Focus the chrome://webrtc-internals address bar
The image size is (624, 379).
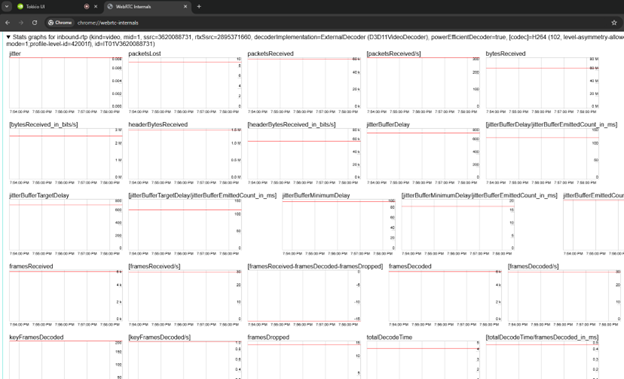pos(108,23)
